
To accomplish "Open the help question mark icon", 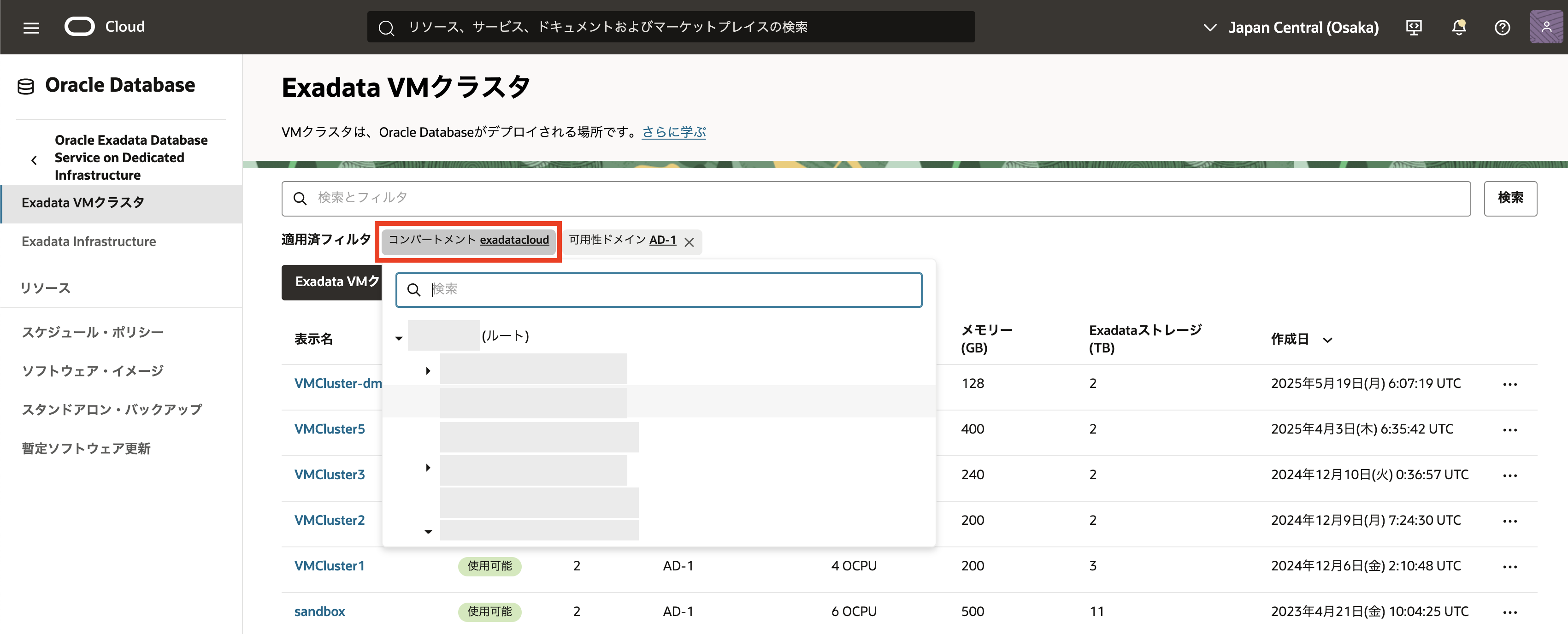I will pyautogui.click(x=1502, y=27).
